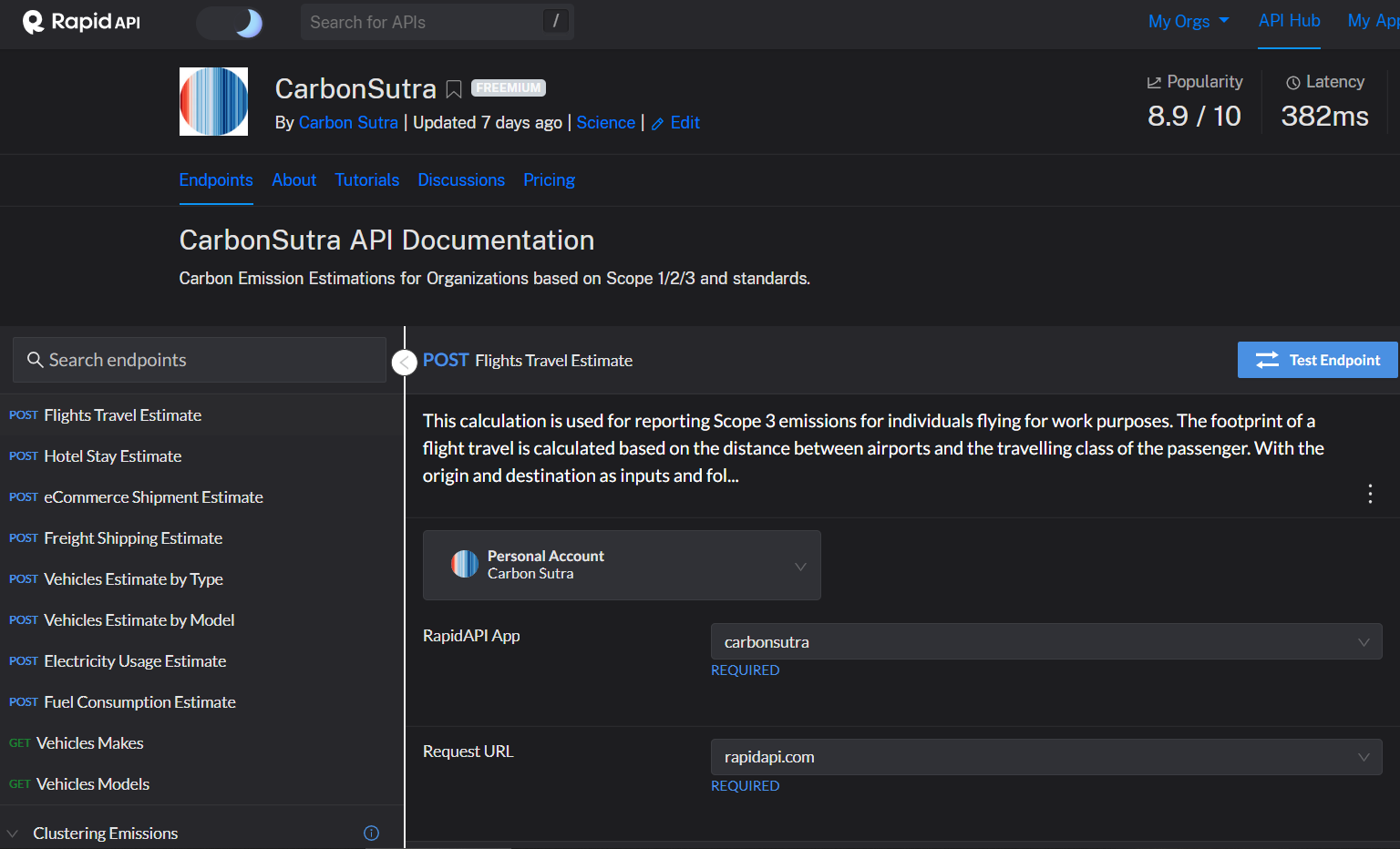Select Vehicles Models GET endpoint
The width and height of the screenshot is (1400, 849).
(201, 784)
